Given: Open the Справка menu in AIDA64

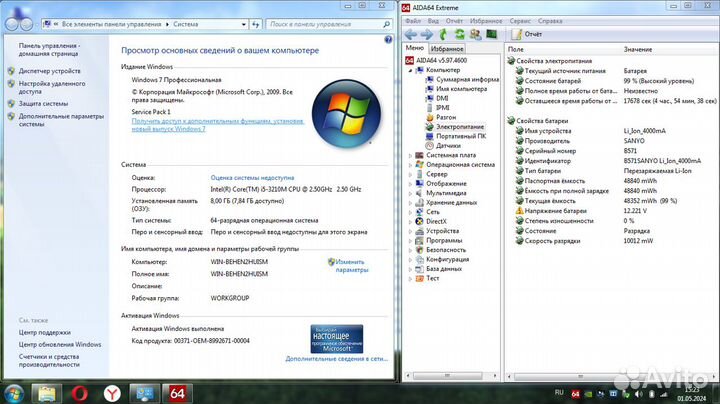Looking at the screenshot, I should (550, 21).
